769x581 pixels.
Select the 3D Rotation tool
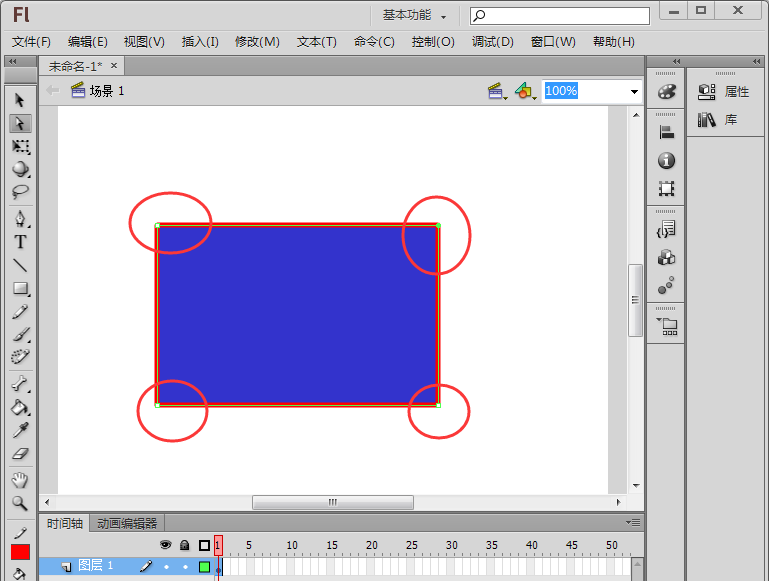[20, 169]
